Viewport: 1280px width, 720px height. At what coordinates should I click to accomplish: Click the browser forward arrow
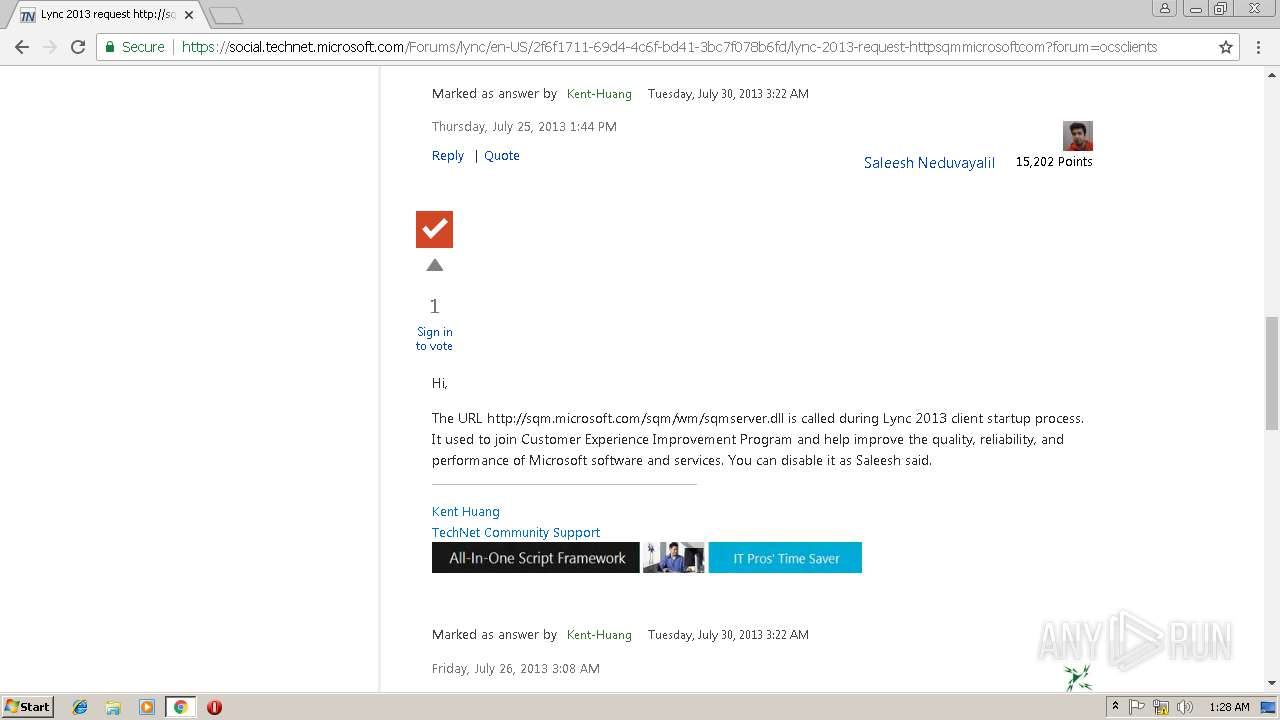50,47
